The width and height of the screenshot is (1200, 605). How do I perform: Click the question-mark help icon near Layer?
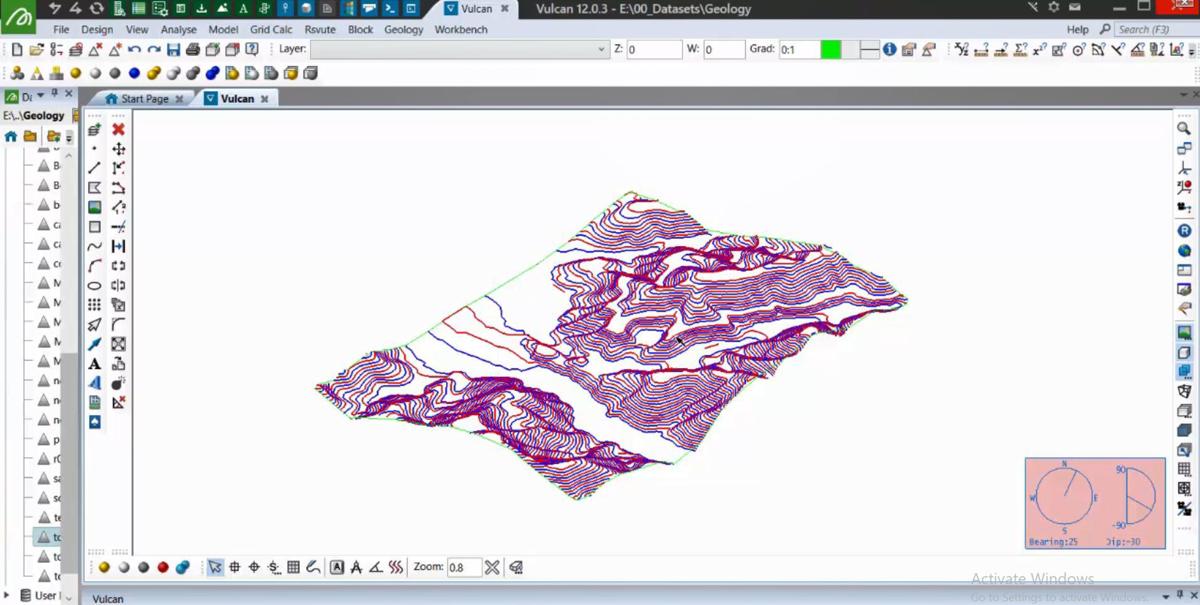(252, 49)
